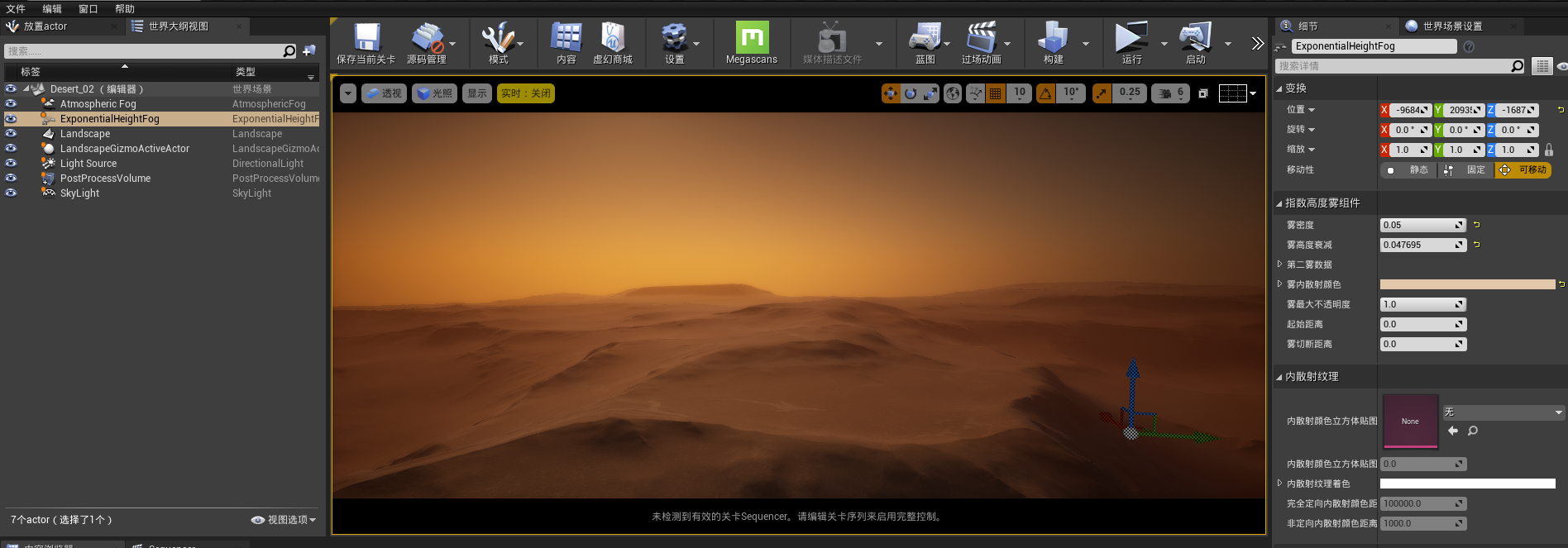Open the 帮助 menu
The height and width of the screenshot is (548, 1568).
pyautogui.click(x=125, y=9)
